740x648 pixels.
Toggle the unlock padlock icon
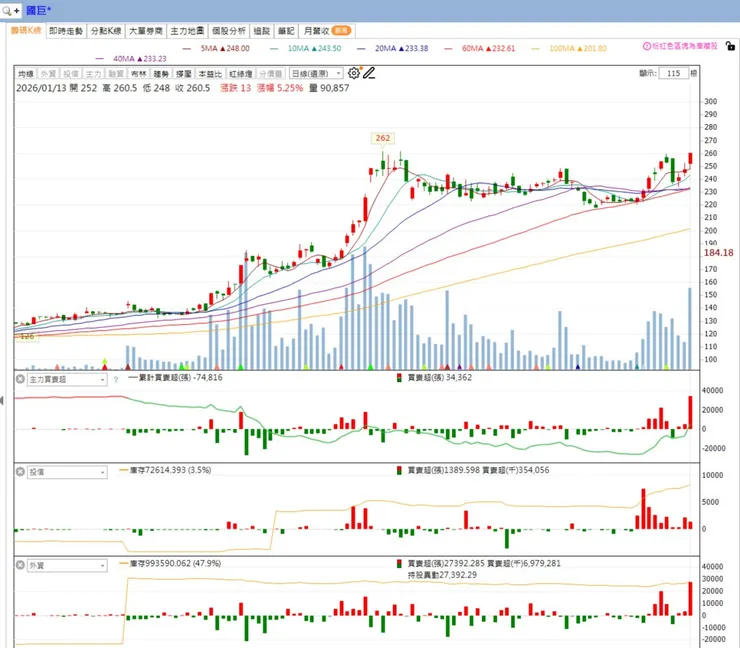coord(730,46)
